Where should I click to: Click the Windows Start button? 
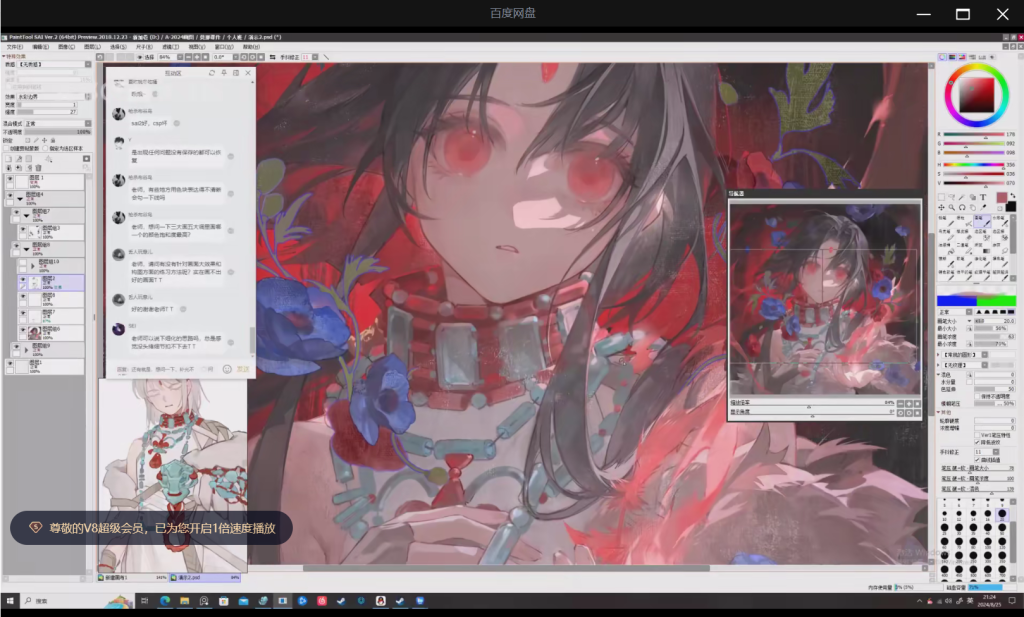(x=9, y=601)
